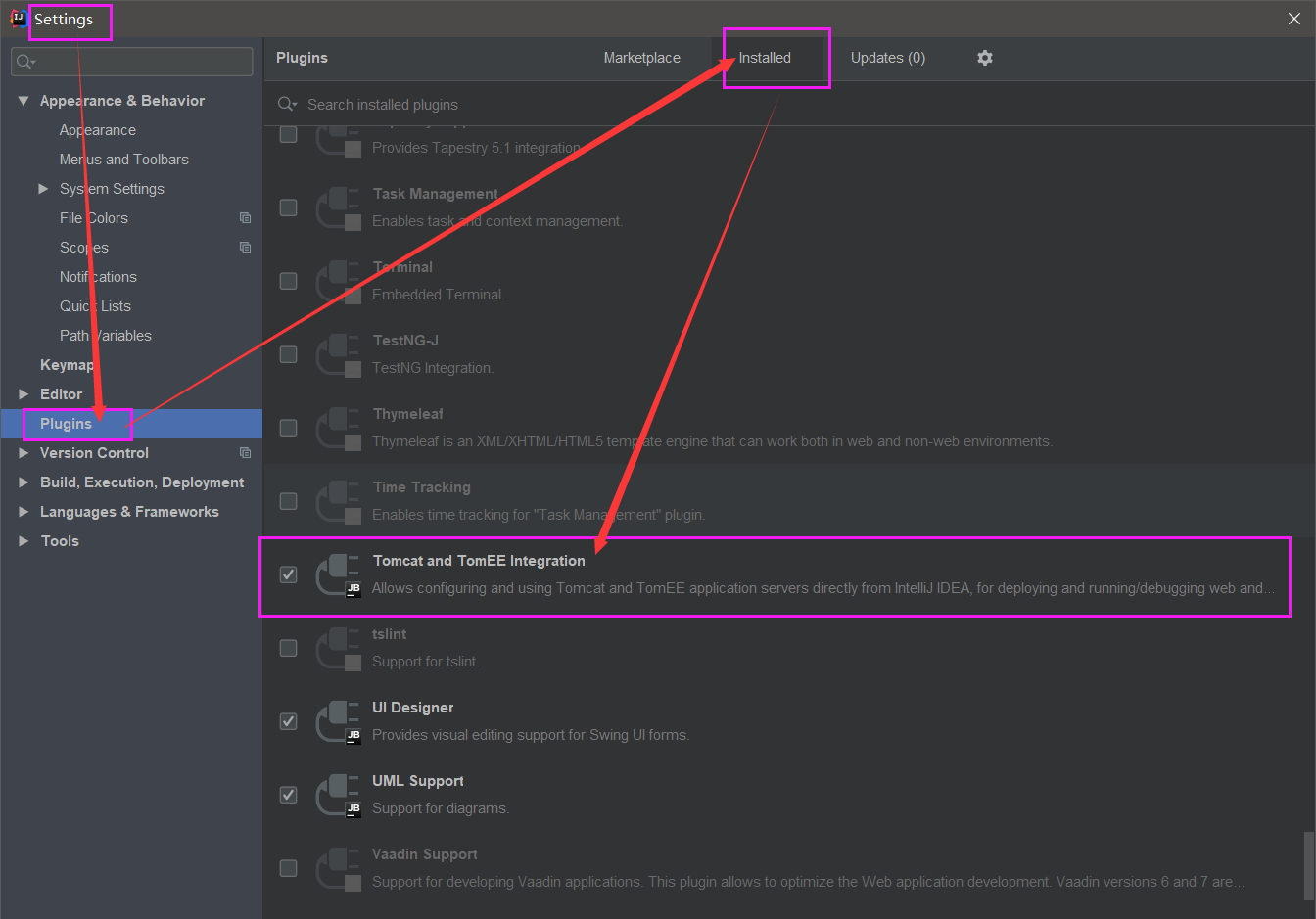This screenshot has height=919, width=1316.
Task: Select the UI Designer plugin title
Action: (x=412, y=708)
